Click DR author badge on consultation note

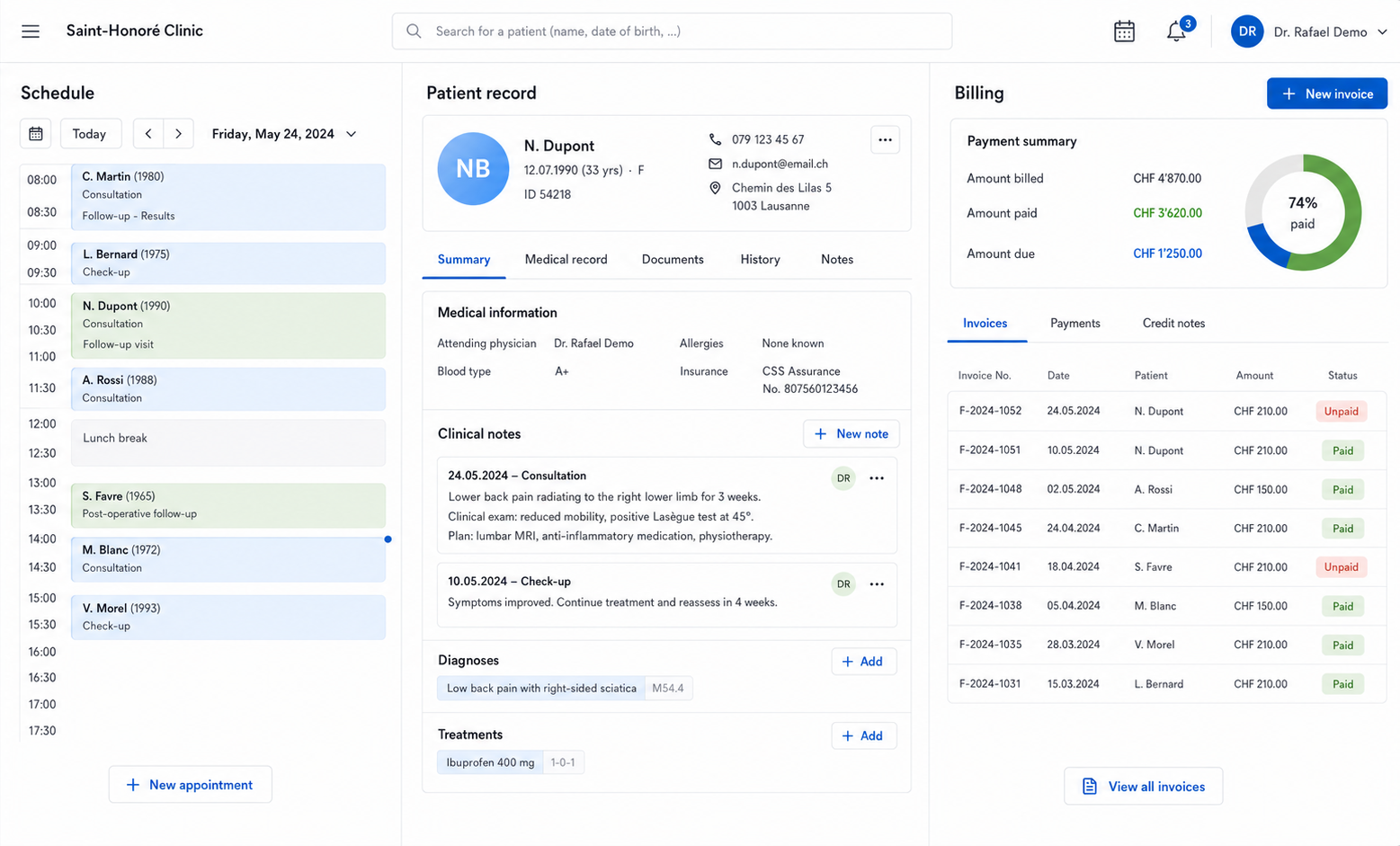click(x=843, y=478)
